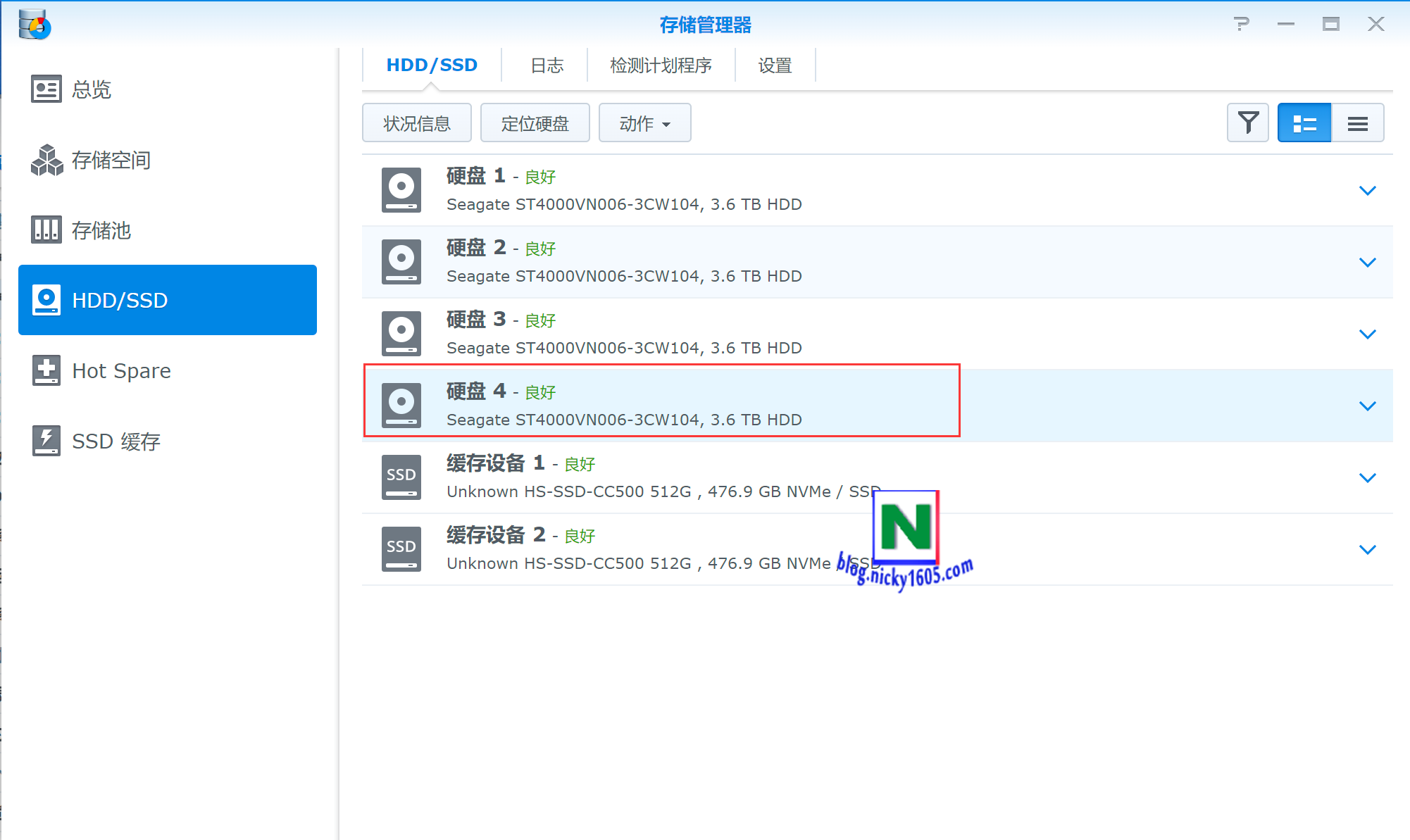Click 缓存设备 1 HS-SSD-CC500 description
Image resolution: width=1410 pixels, height=840 pixels.
point(663,492)
